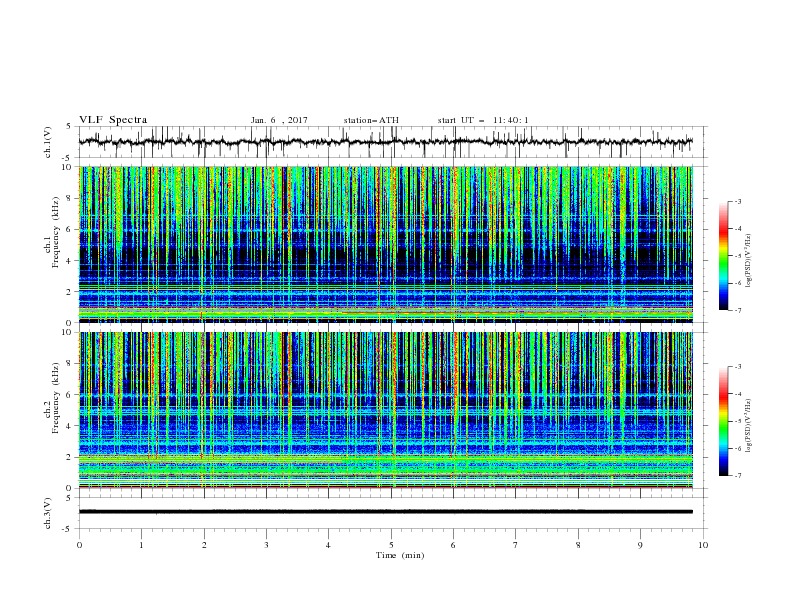Click the "-7" label on ch.2 colorbar
Screen dimensions: 792x612
tap(737, 475)
